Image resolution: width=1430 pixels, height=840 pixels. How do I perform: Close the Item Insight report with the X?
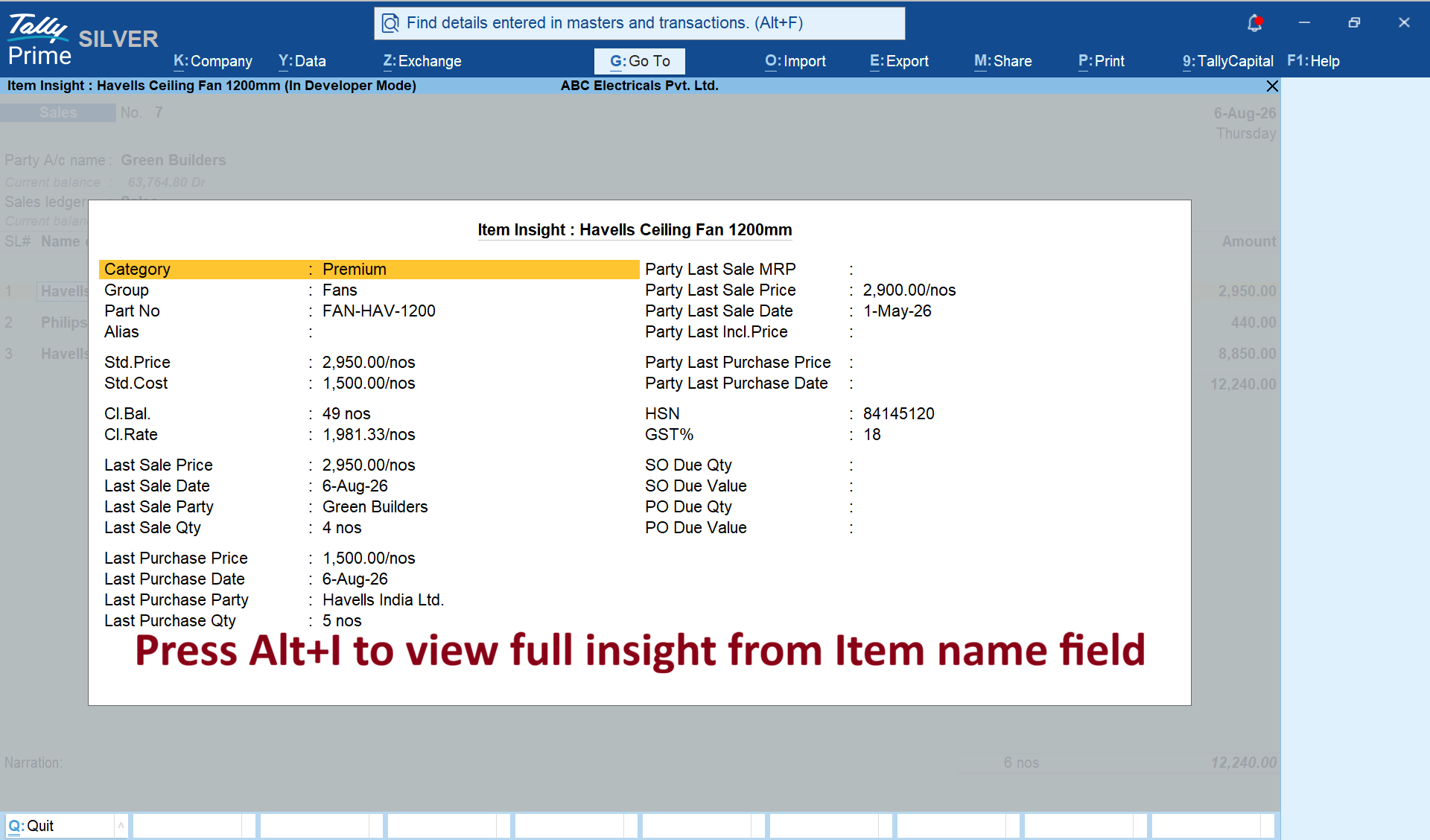pyautogui.click(x=1272, y=86)
